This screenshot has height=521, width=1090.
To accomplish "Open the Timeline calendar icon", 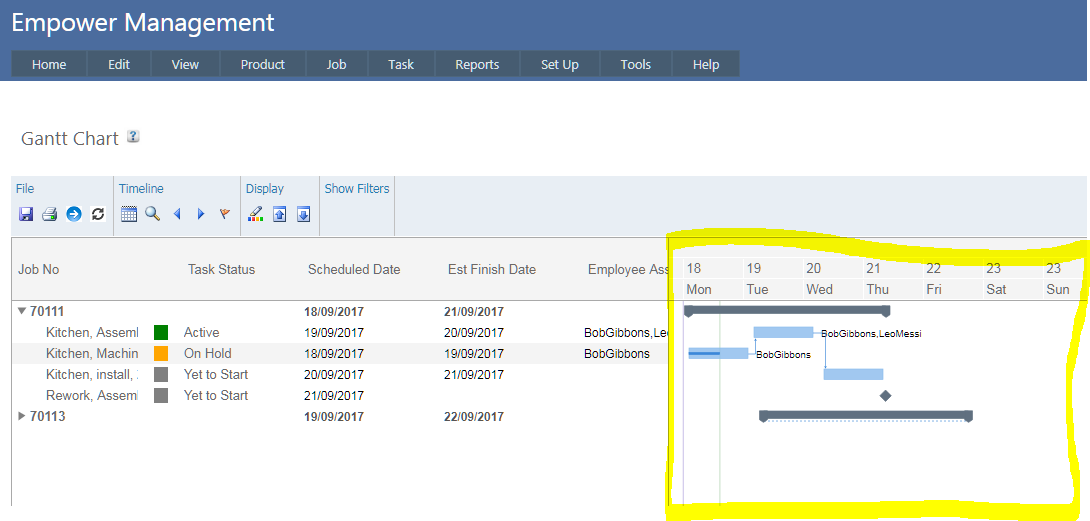I will click(x=129, y=214).
